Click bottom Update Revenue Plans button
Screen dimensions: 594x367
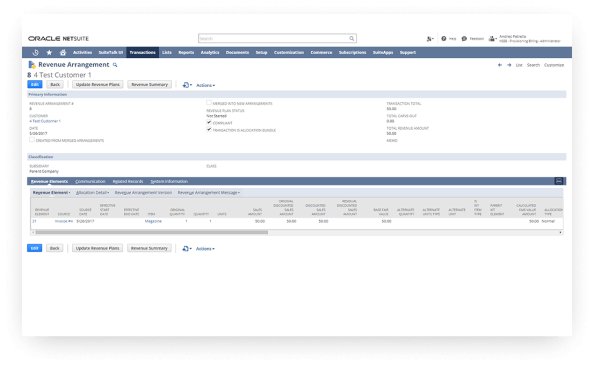click(x=98, y=248)
